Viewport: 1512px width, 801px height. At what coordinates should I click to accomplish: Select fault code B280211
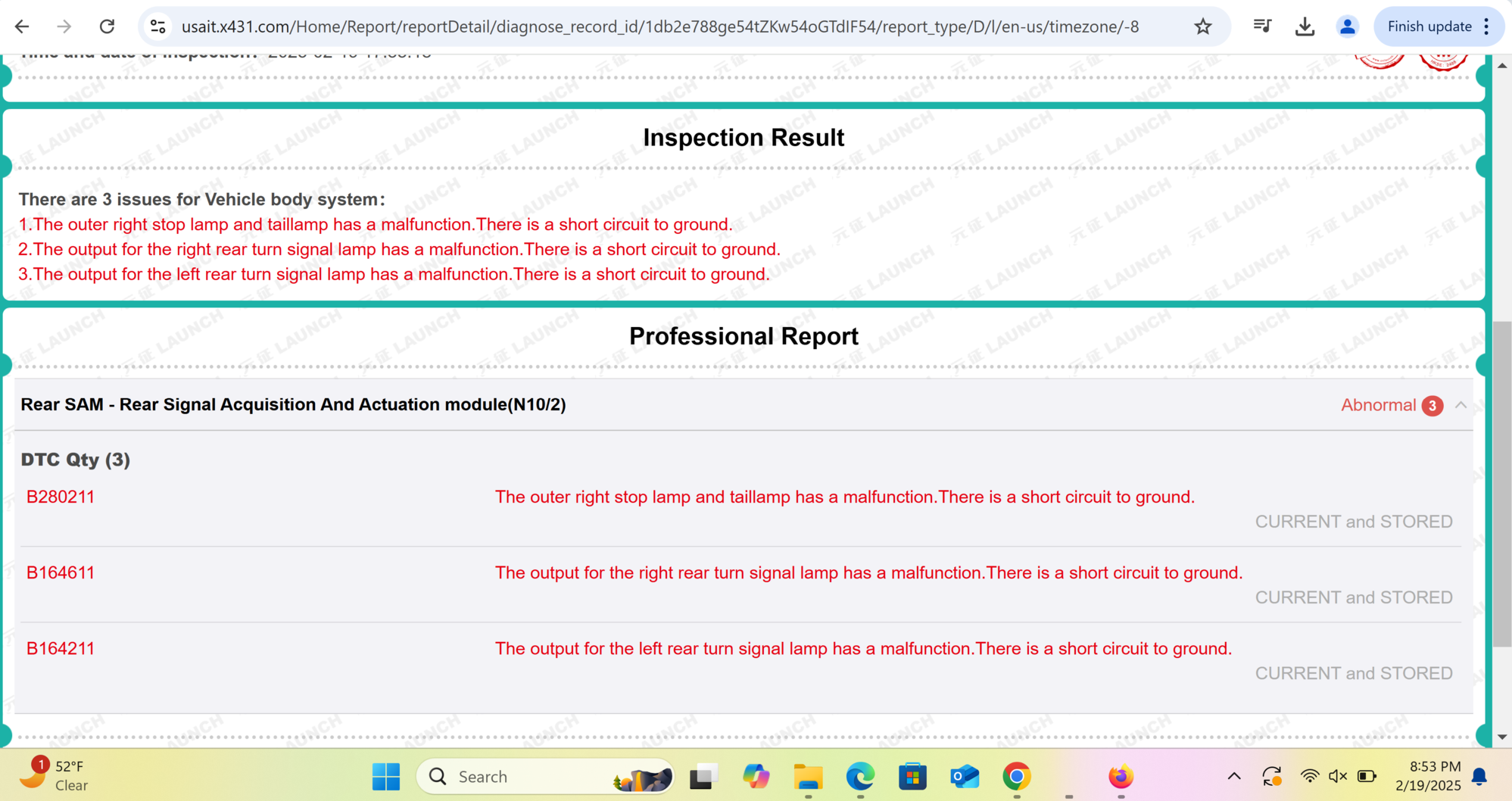tap(61, 497)
